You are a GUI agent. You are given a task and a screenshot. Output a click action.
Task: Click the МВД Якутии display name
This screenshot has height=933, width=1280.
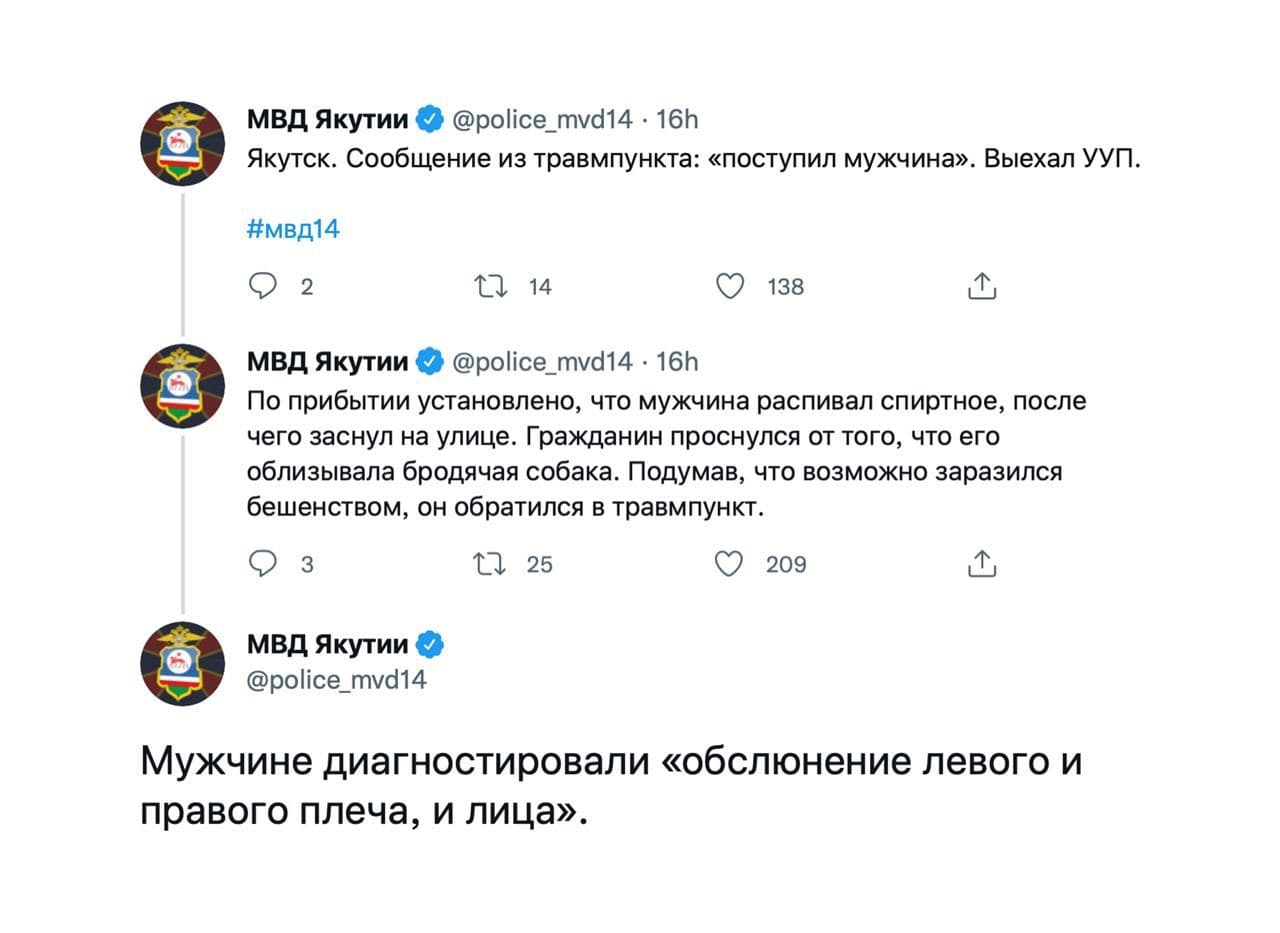click(328, 118)
